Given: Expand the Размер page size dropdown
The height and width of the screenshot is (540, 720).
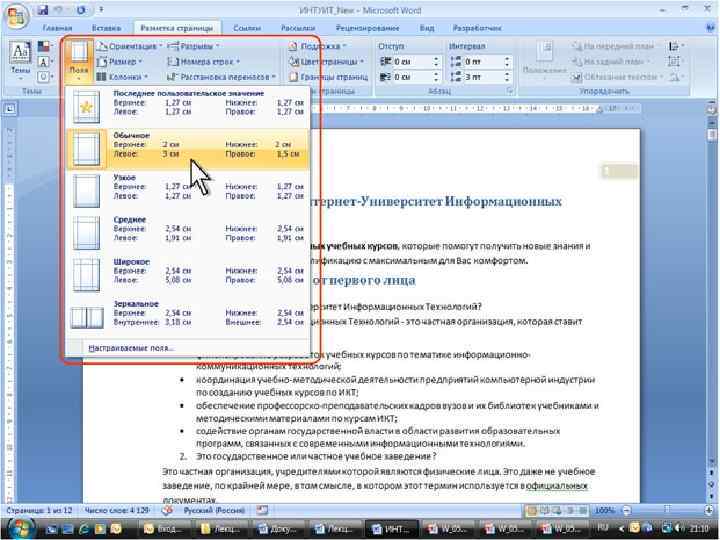Looking at the screenshot, I should pos(120,62).
